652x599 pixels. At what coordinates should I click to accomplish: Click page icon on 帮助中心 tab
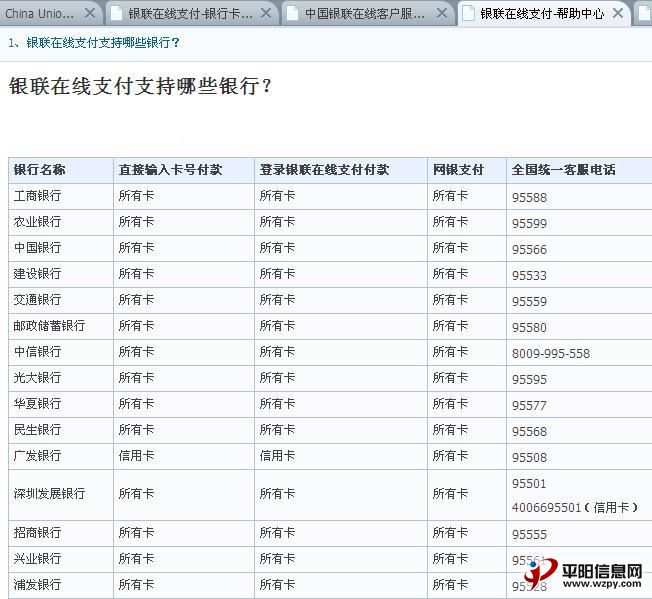coord(469,13)
